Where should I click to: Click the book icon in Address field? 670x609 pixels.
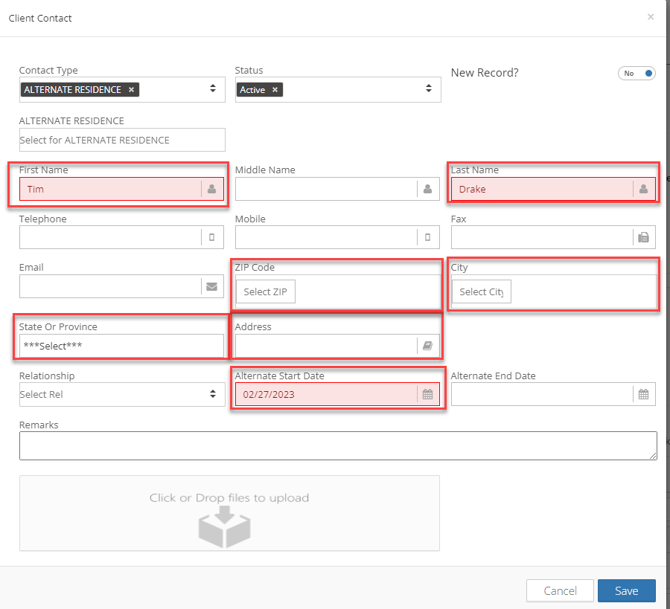(x=427, y=346)
